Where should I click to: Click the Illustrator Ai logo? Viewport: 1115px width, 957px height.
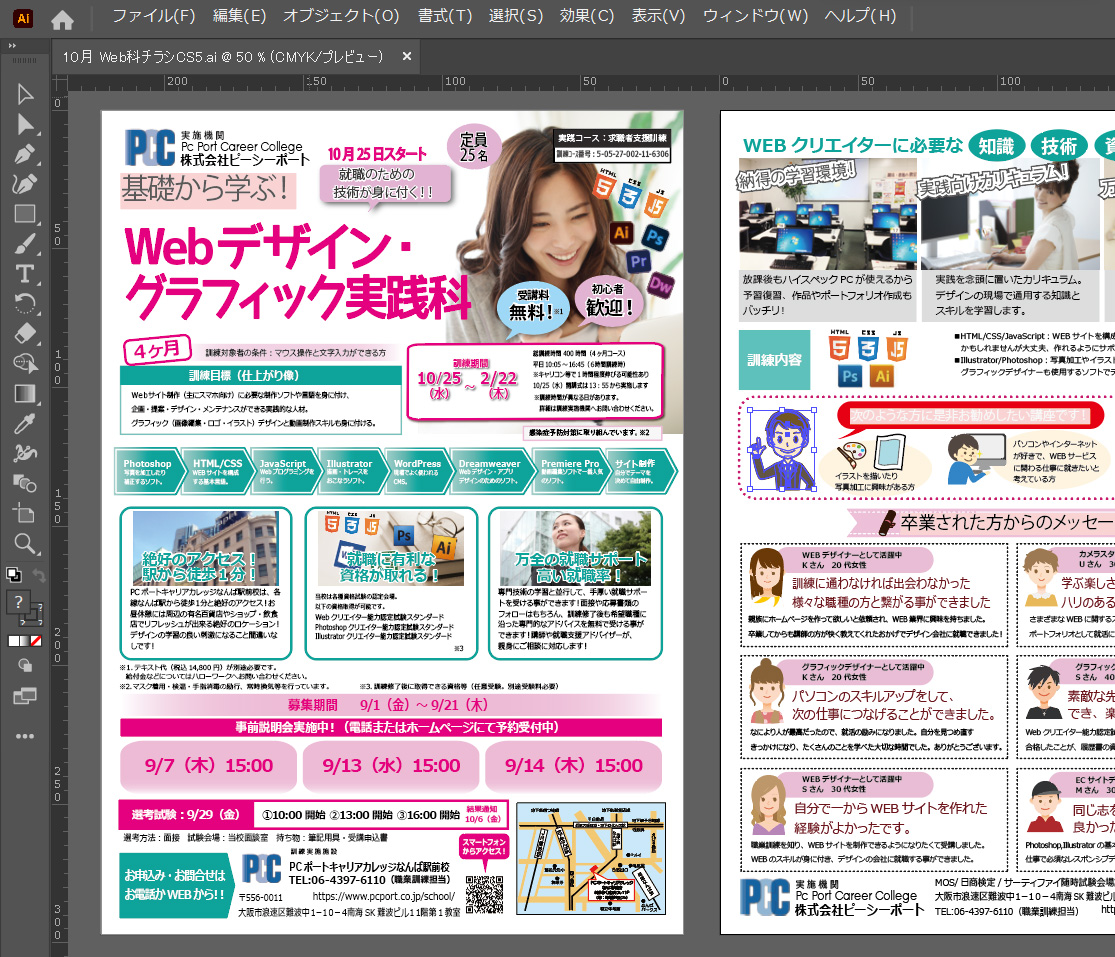(23, 18)
